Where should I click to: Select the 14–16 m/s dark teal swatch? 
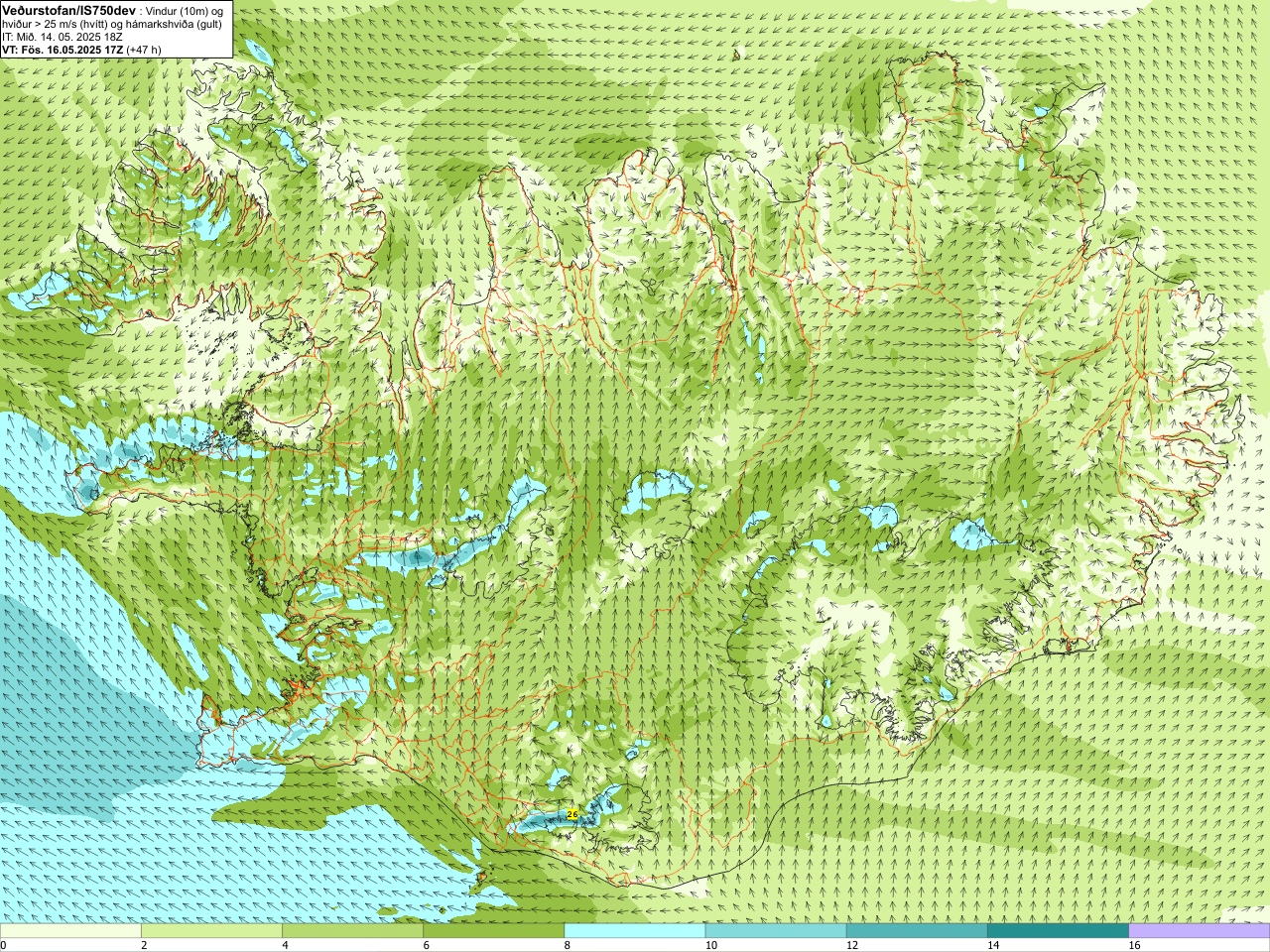point(1058,931)
